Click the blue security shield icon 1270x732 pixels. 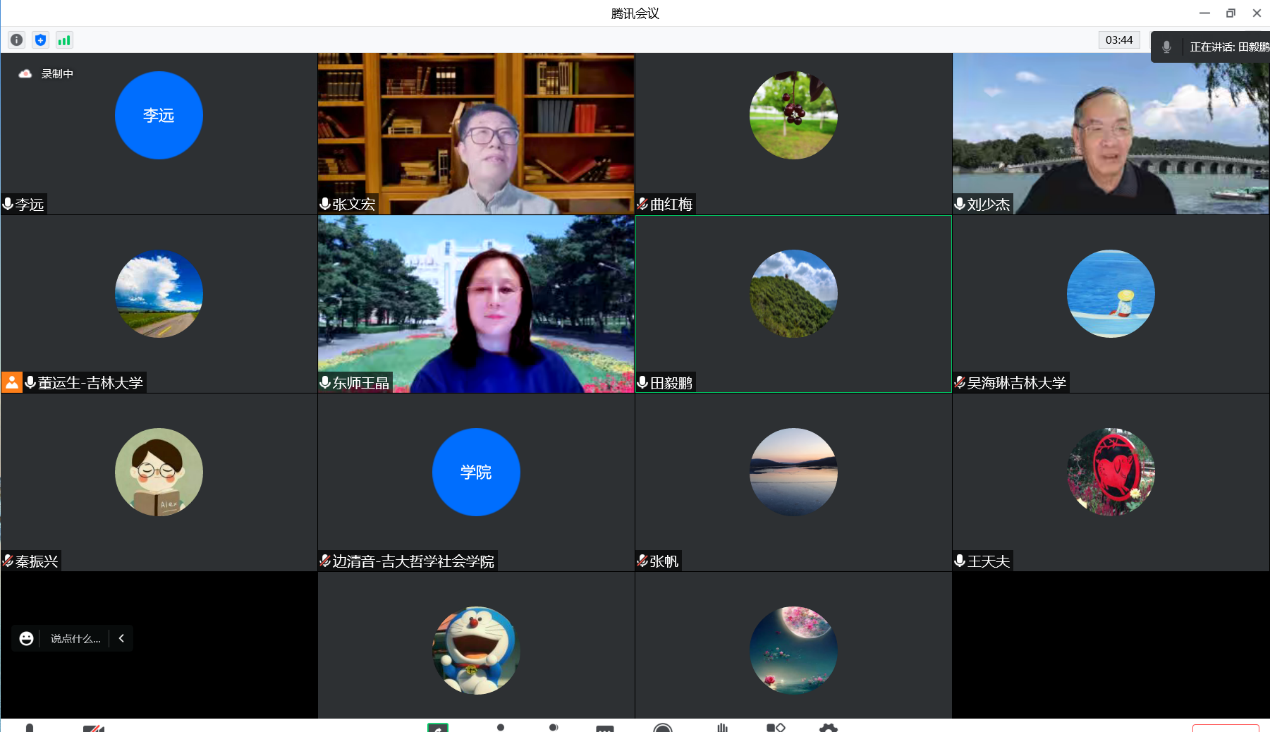[x=40, y=40]
